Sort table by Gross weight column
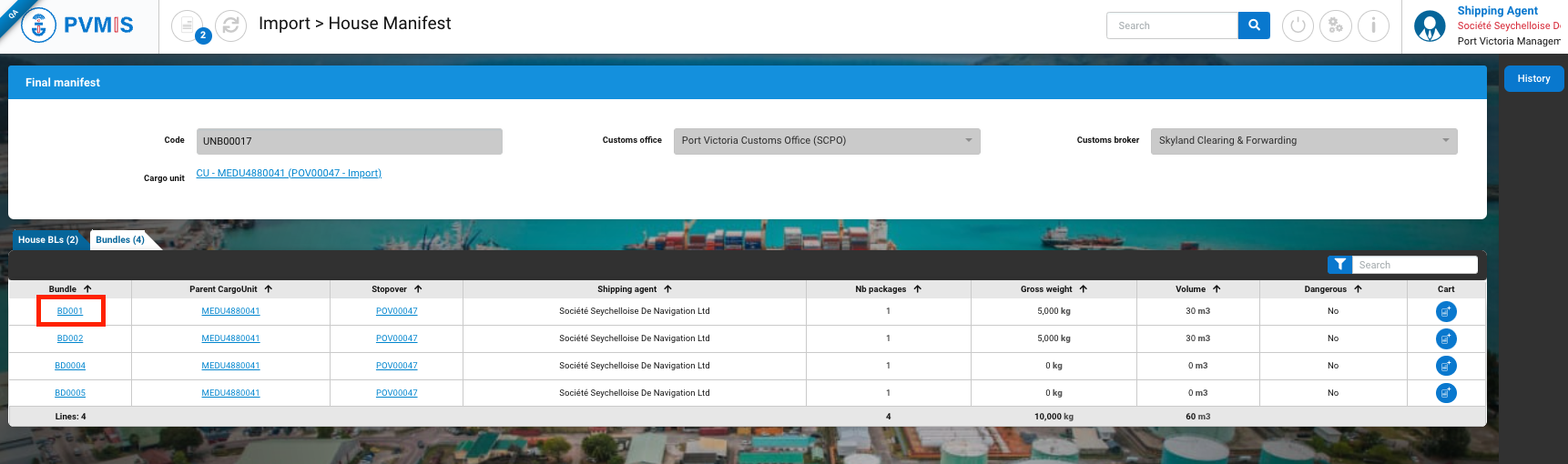 1083,289
